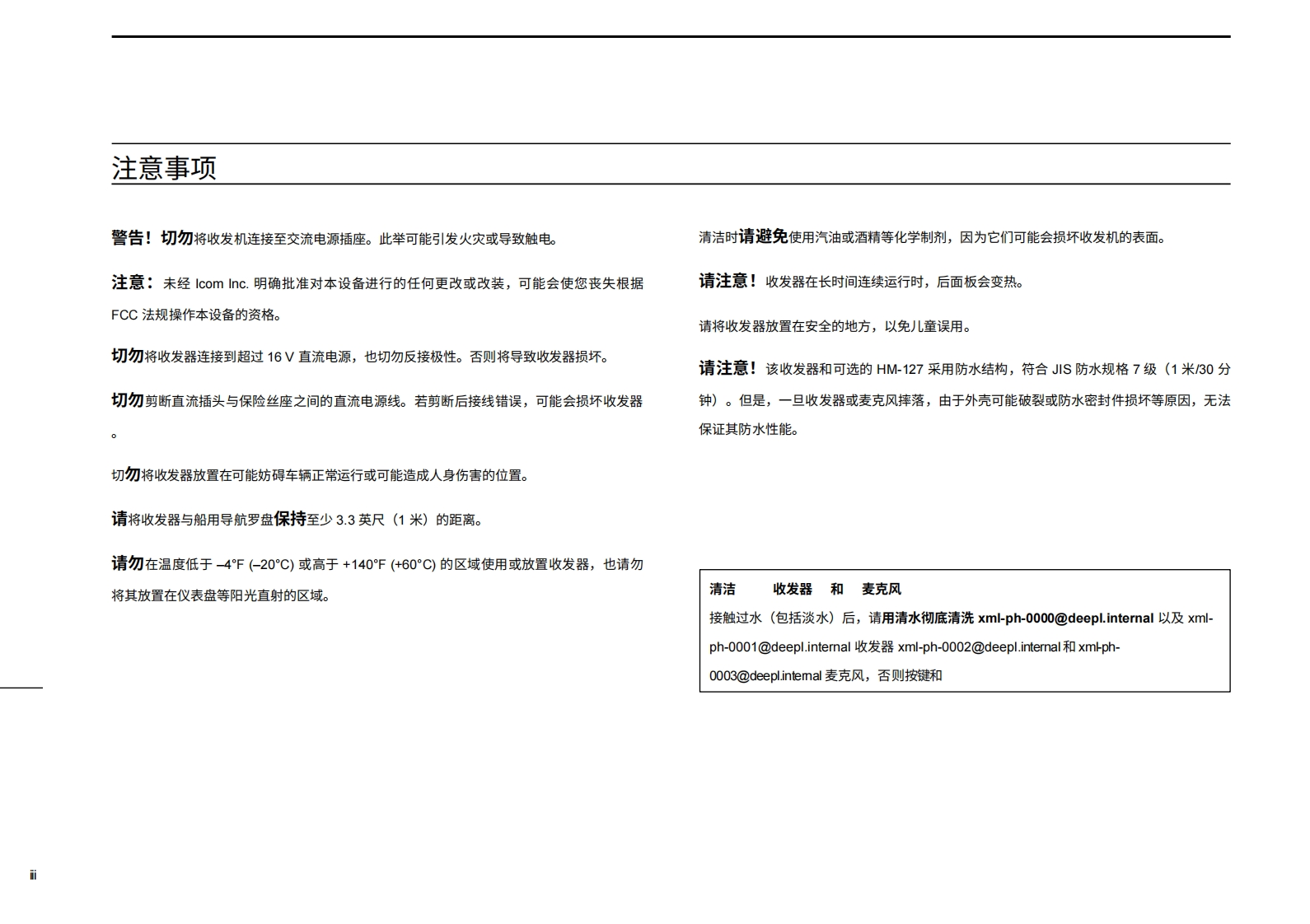
Task: Click the bold 清洁 box heading
Action: coord(723,590)
